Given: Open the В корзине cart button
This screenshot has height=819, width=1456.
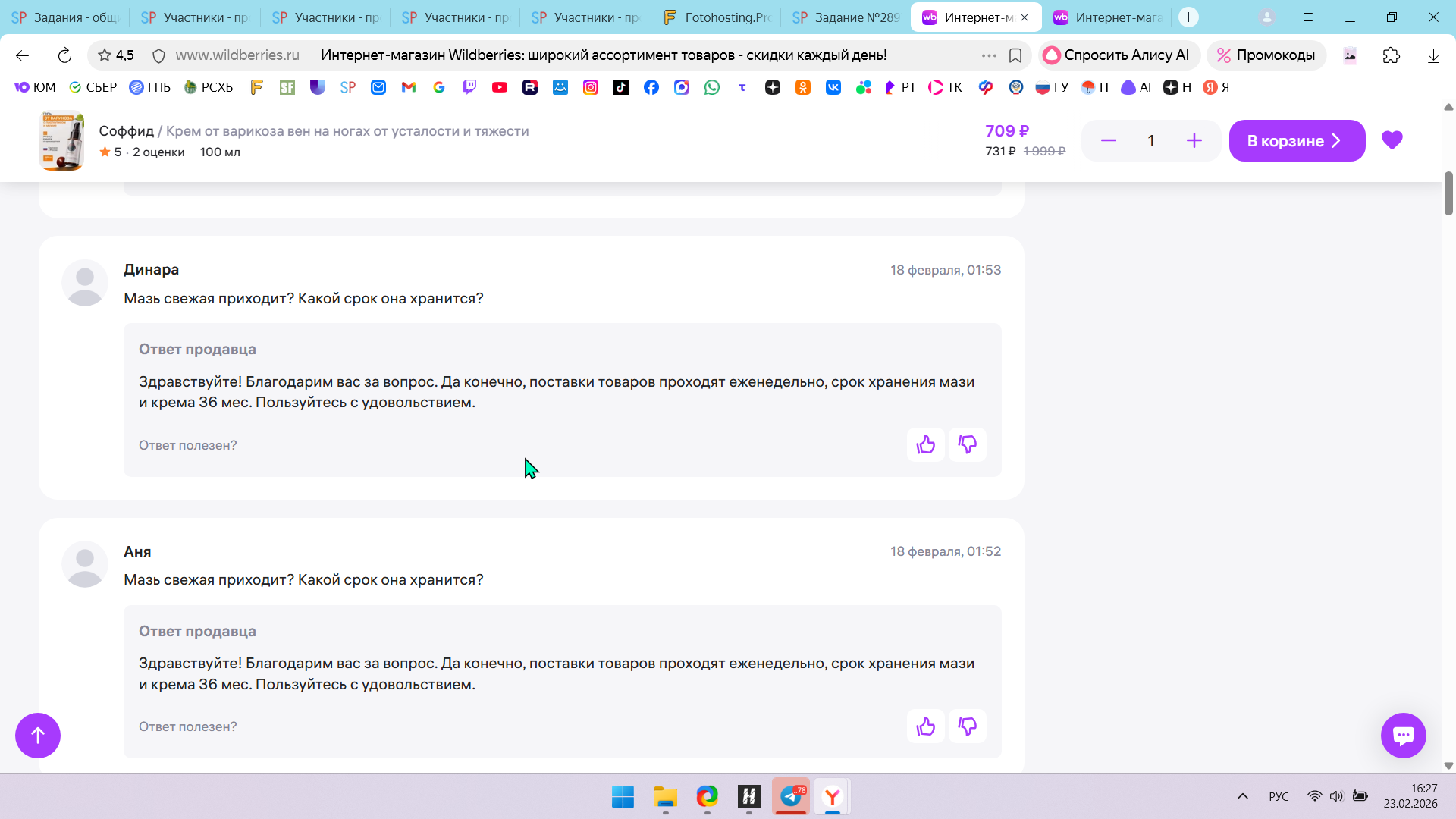Looking at the screenshot, I should coord(1296,140).
